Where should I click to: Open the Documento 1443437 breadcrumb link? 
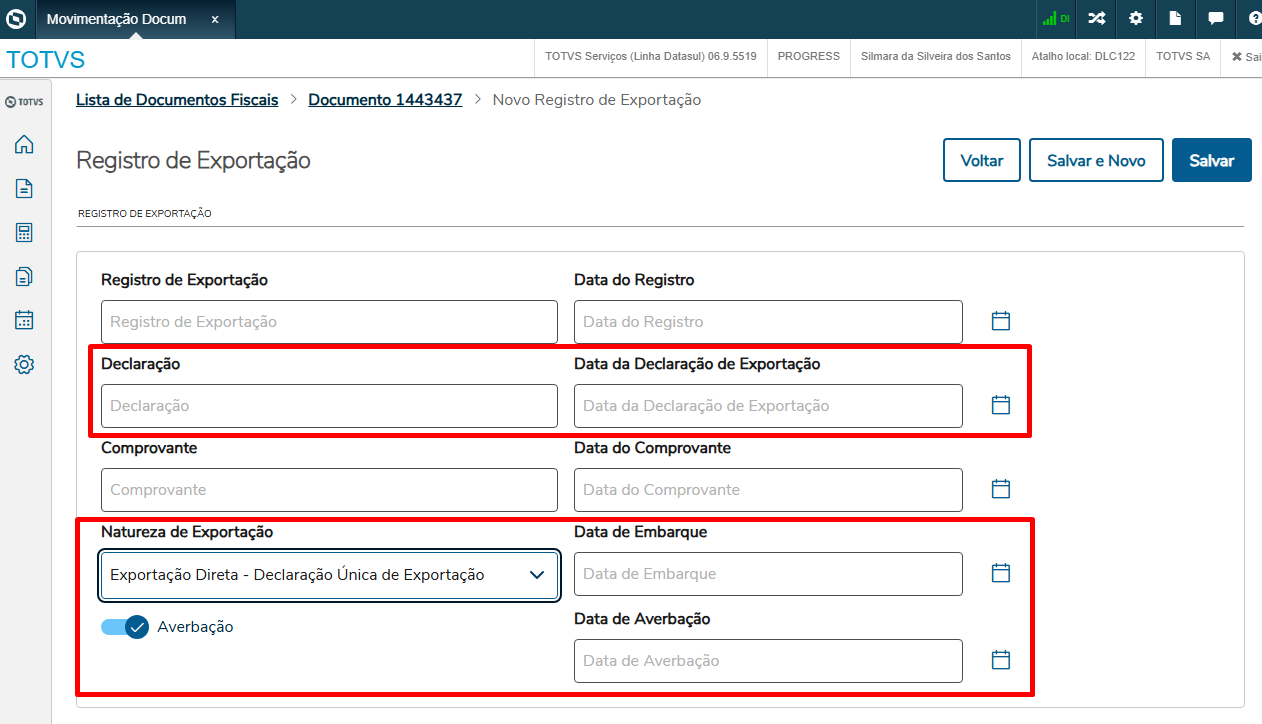[385, 100]
